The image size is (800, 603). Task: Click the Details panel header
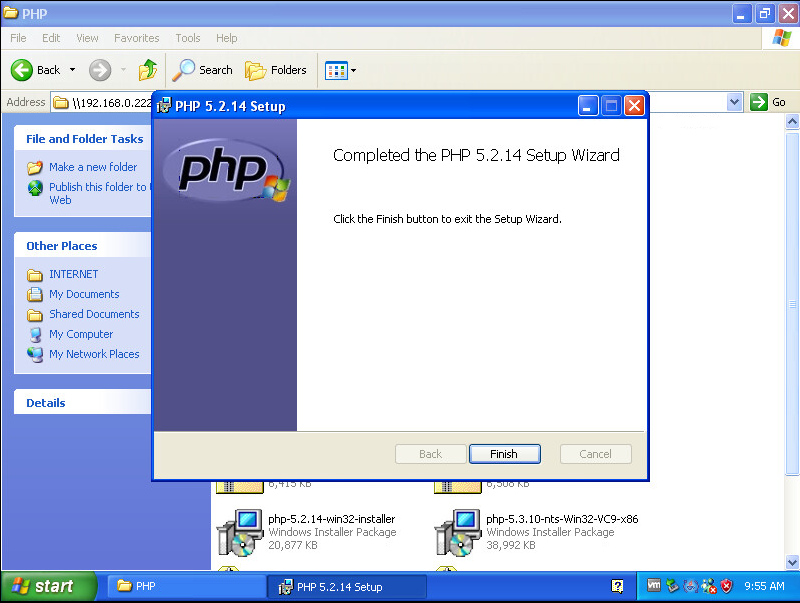(x=83, y=403)
